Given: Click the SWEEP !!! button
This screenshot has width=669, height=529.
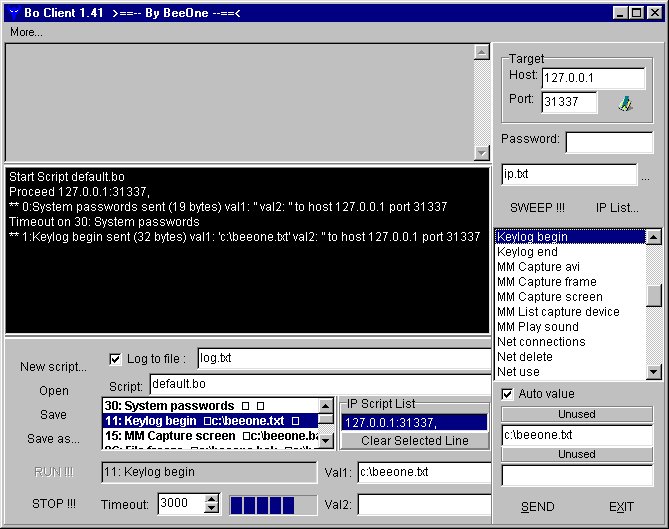Looking at the screenshot, I should click(537, 208).
